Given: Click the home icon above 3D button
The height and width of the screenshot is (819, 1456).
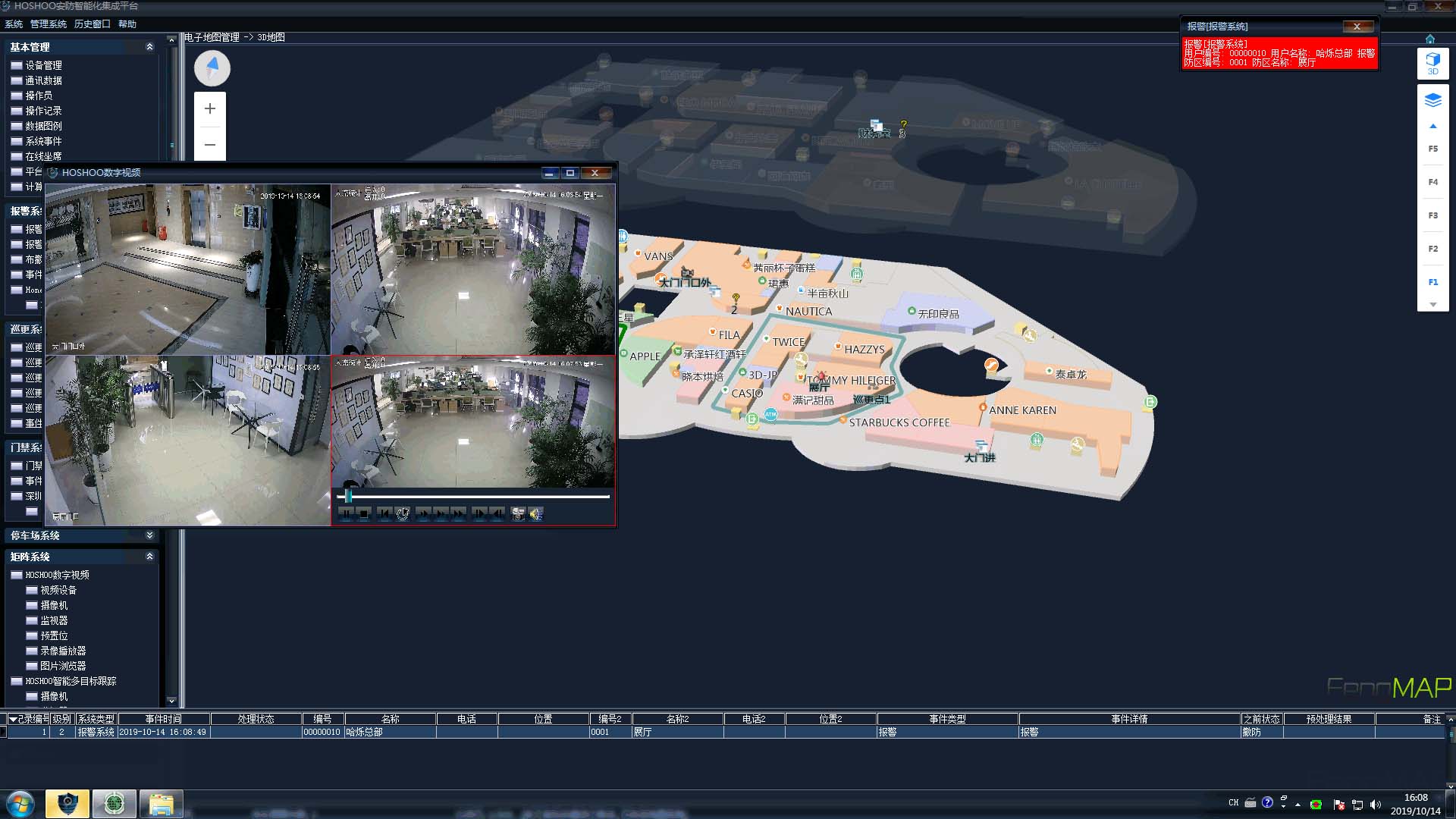Looking at the screenshot, I should click(x=1429, y=39).
